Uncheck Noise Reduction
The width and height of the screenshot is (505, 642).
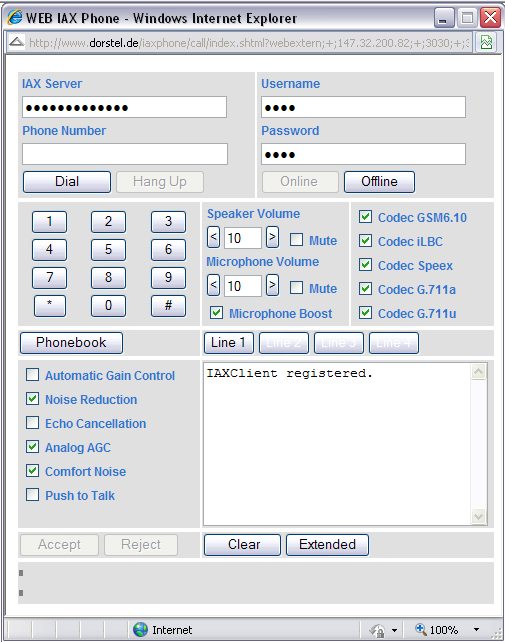click(32, 399)
